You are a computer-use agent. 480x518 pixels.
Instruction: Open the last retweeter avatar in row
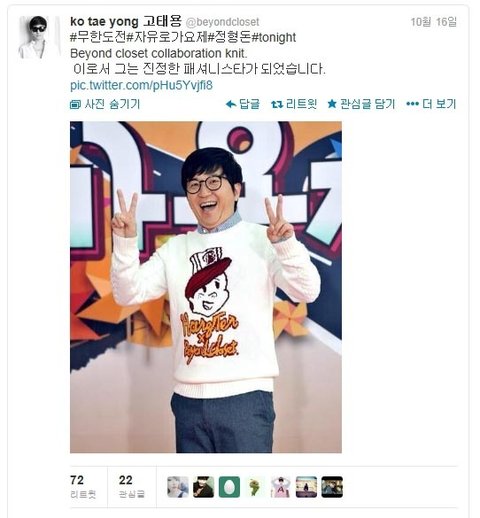coord(332,487)
